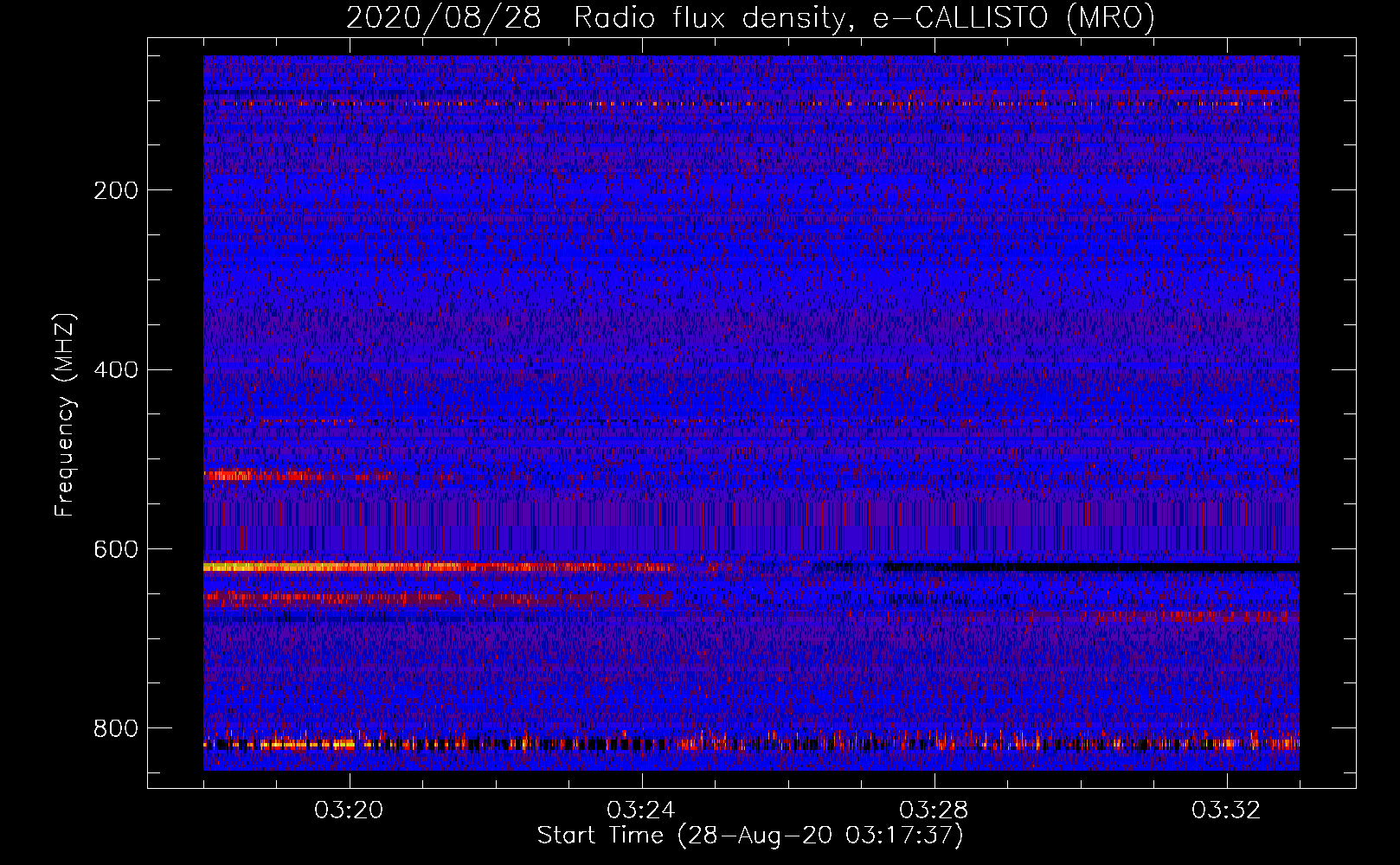
Task: Click the 600 frequency tick label
Action: tap(116, 550)
